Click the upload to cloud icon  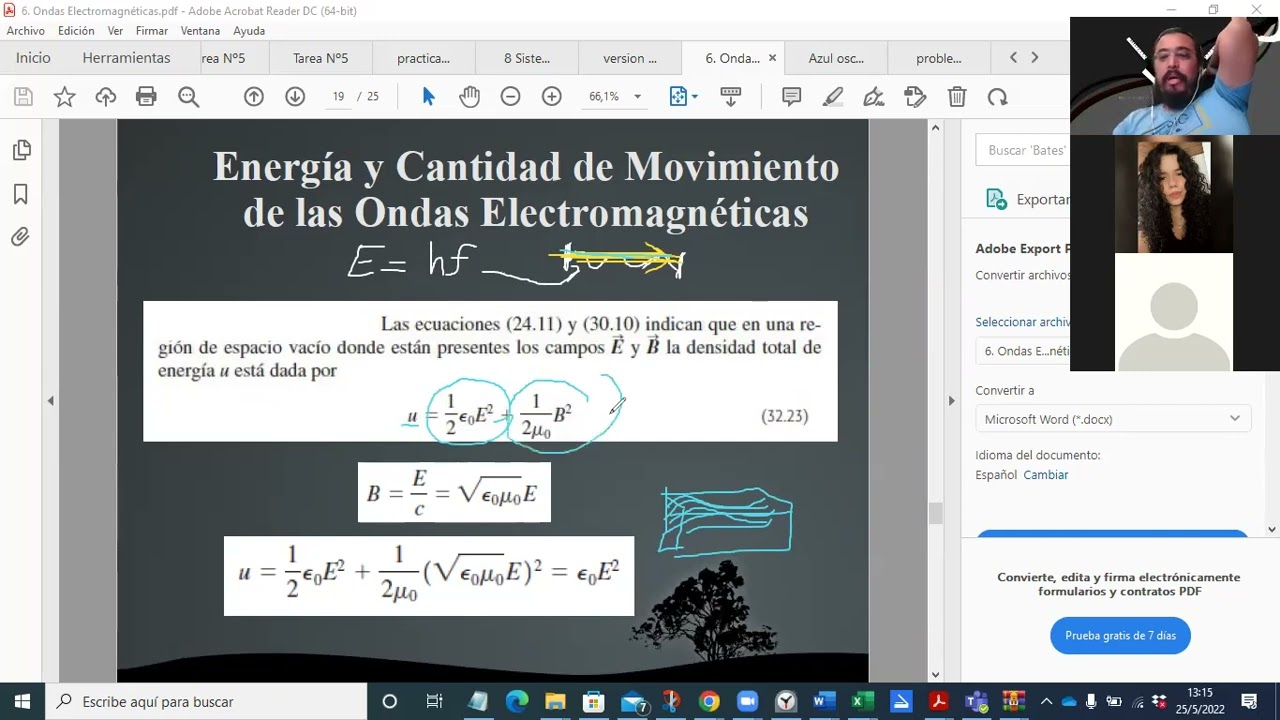[x=106, y=97]
